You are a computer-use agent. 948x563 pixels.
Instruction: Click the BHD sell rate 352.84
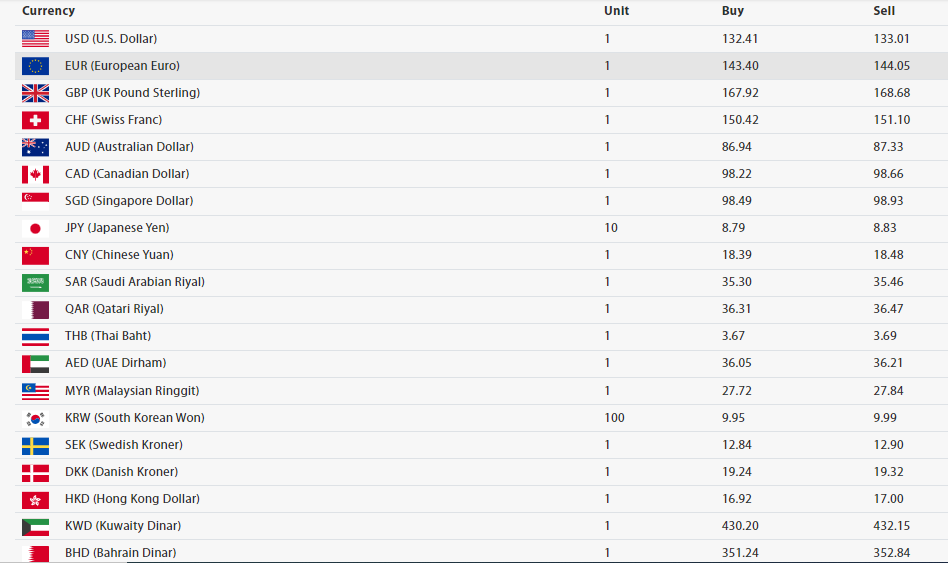point(892,553)
